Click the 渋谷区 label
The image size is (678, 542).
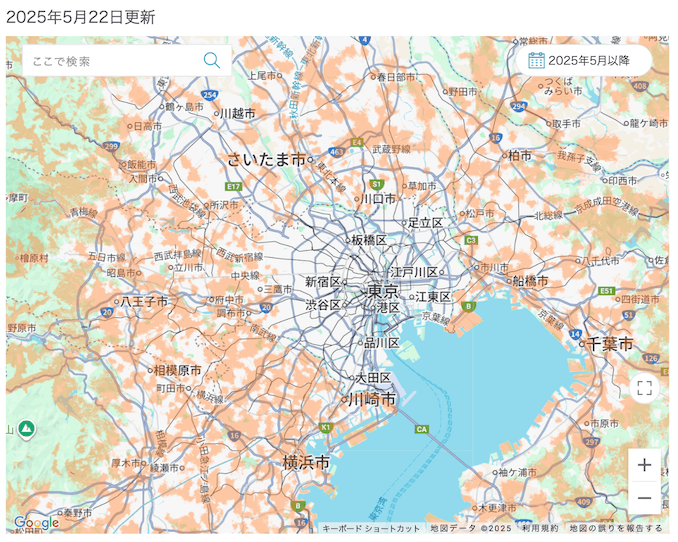tap(323, 305)
